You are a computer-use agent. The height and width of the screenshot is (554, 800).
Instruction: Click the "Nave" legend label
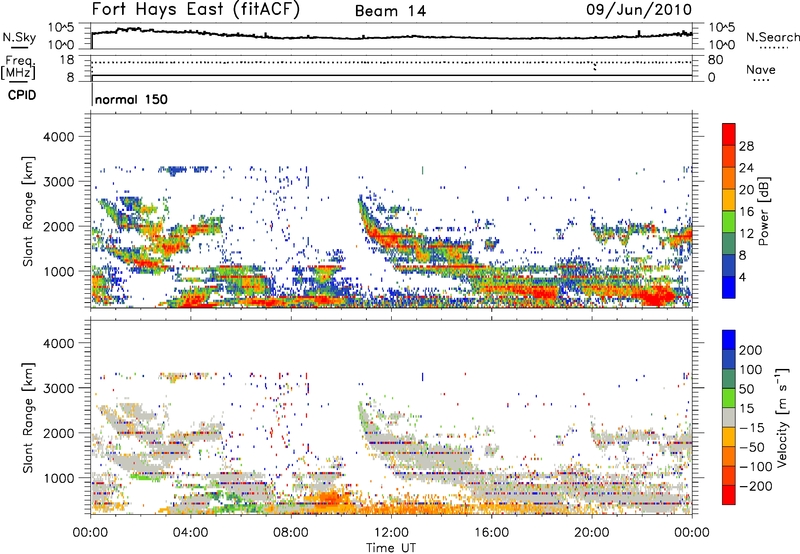(761, 69)
